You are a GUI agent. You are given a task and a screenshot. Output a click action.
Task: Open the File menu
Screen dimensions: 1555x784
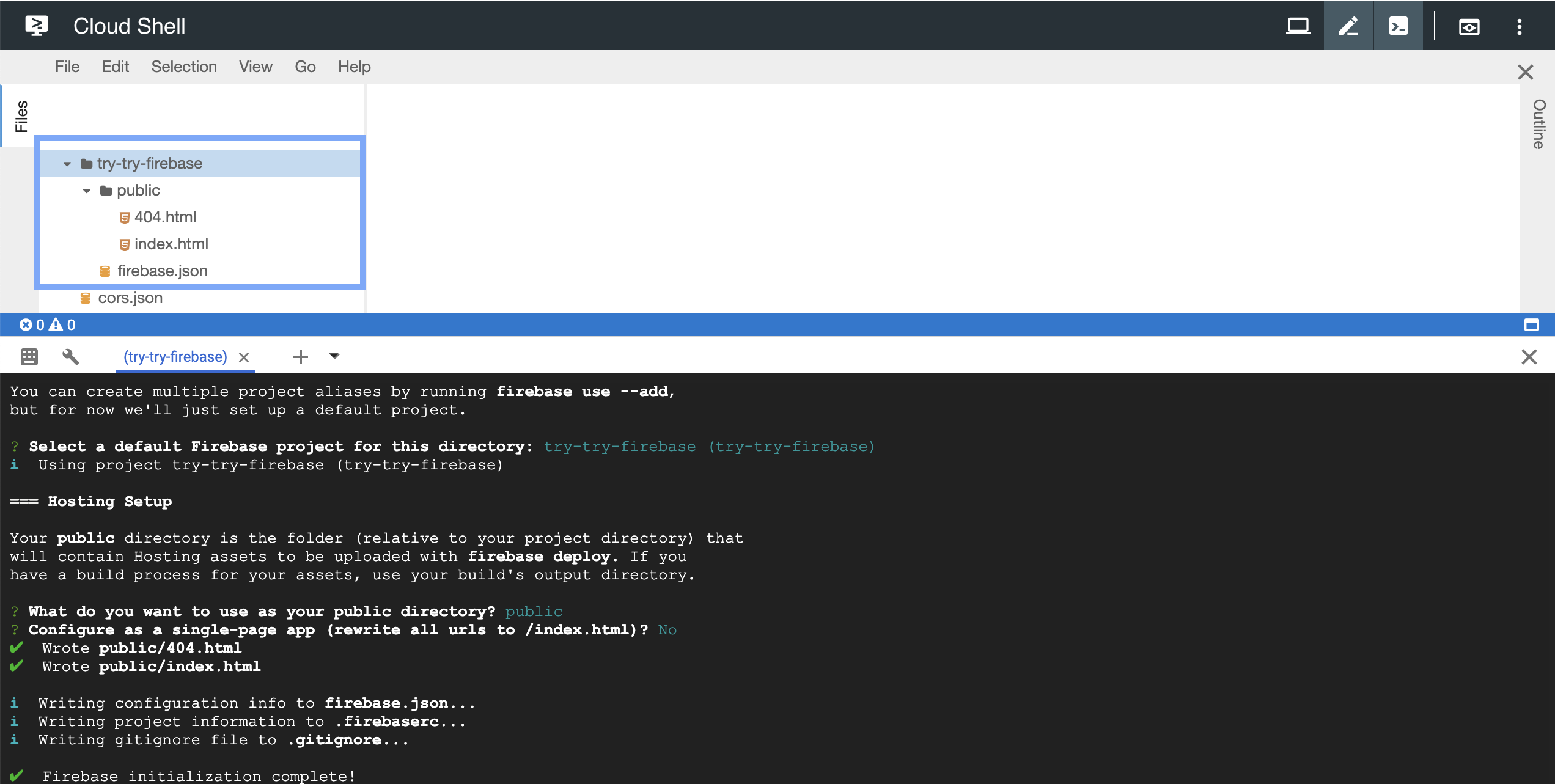coord(67,67)
